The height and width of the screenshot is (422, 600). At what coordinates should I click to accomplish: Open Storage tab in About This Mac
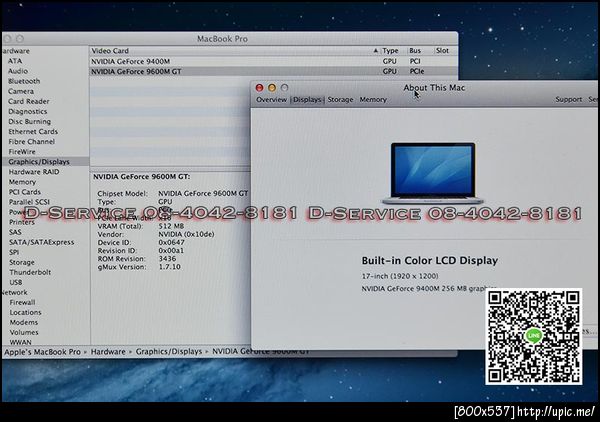tap(340, 99)
